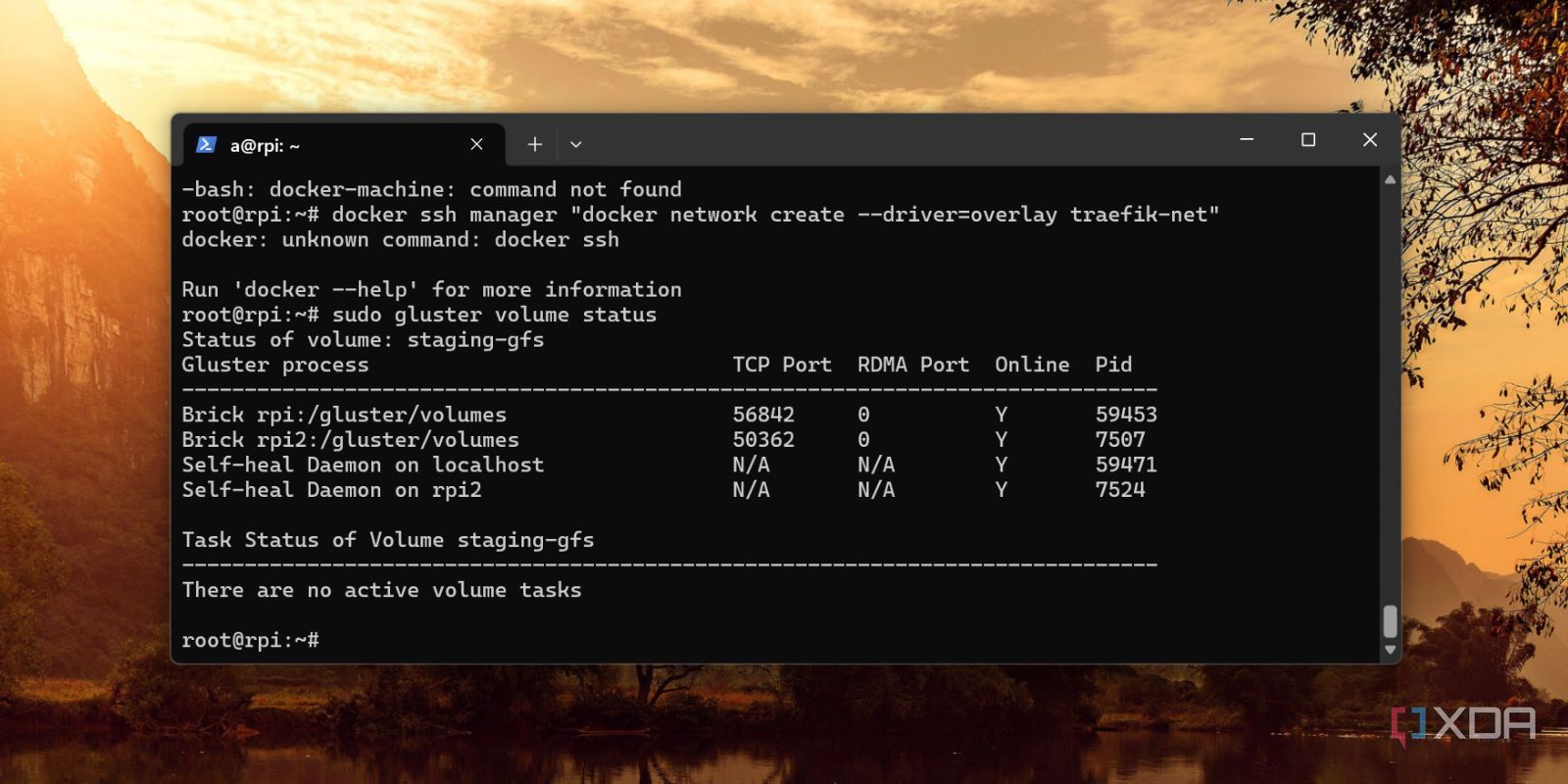This screenshot has height=784, width=1568.
Task: Click the 'TCP Port' column header
Action: (782, 365)
